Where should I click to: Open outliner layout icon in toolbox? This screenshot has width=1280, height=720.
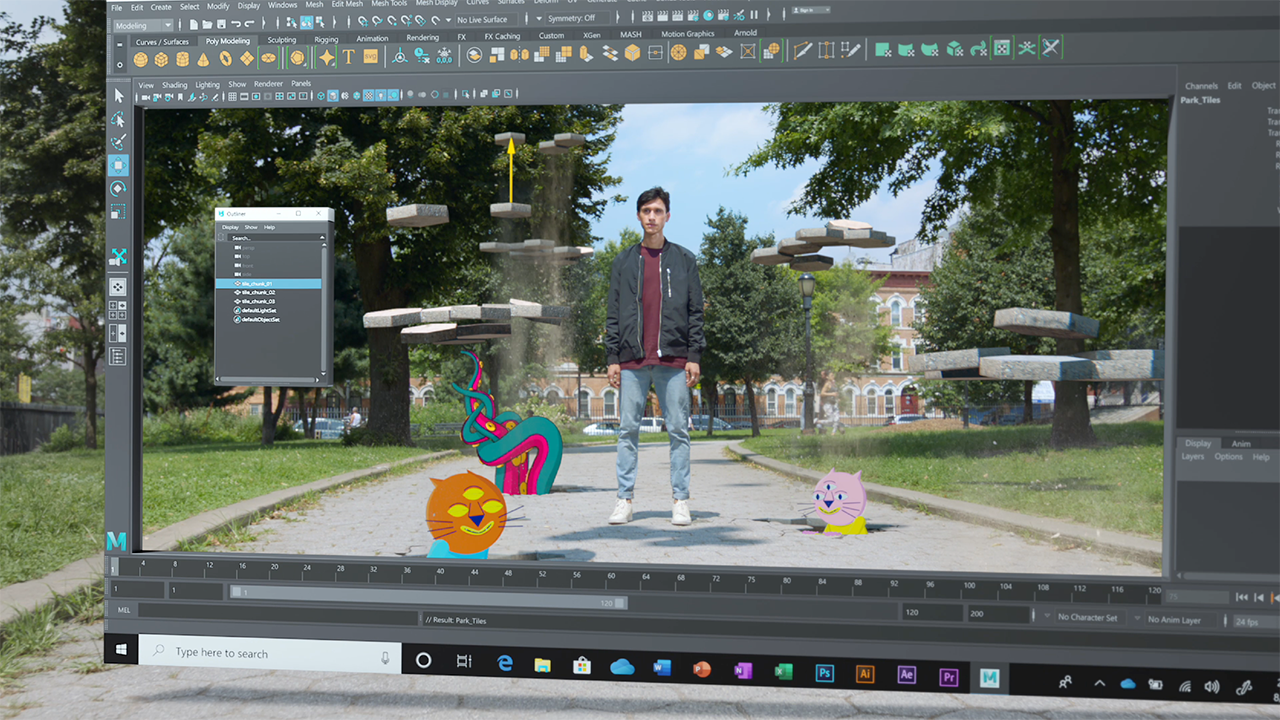[x=117, y=355]
